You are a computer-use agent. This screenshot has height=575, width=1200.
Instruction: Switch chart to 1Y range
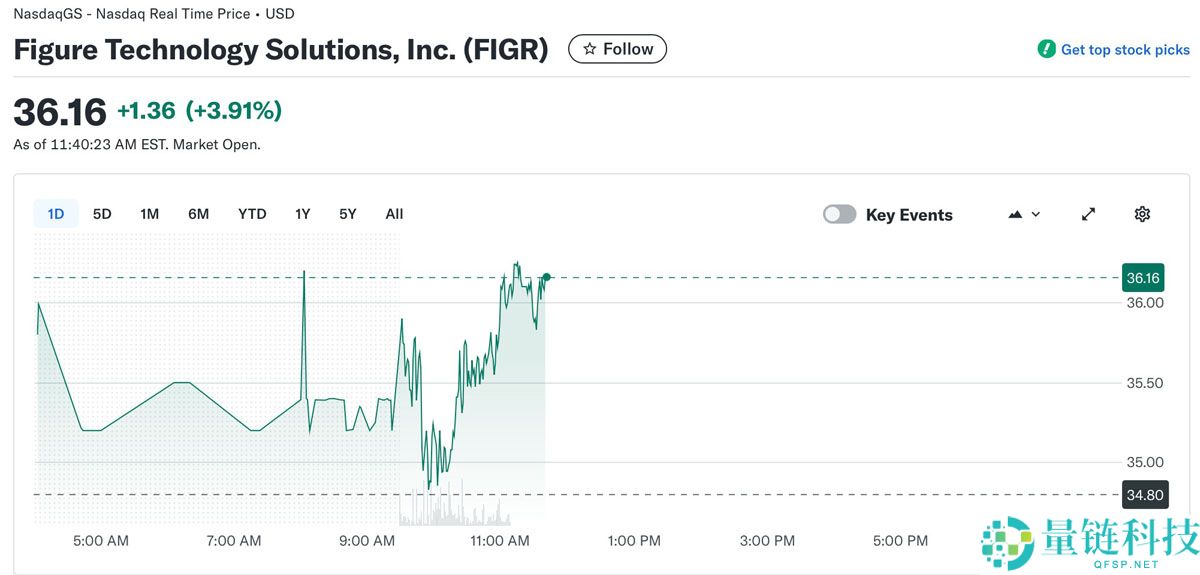[x=302, y=214]
